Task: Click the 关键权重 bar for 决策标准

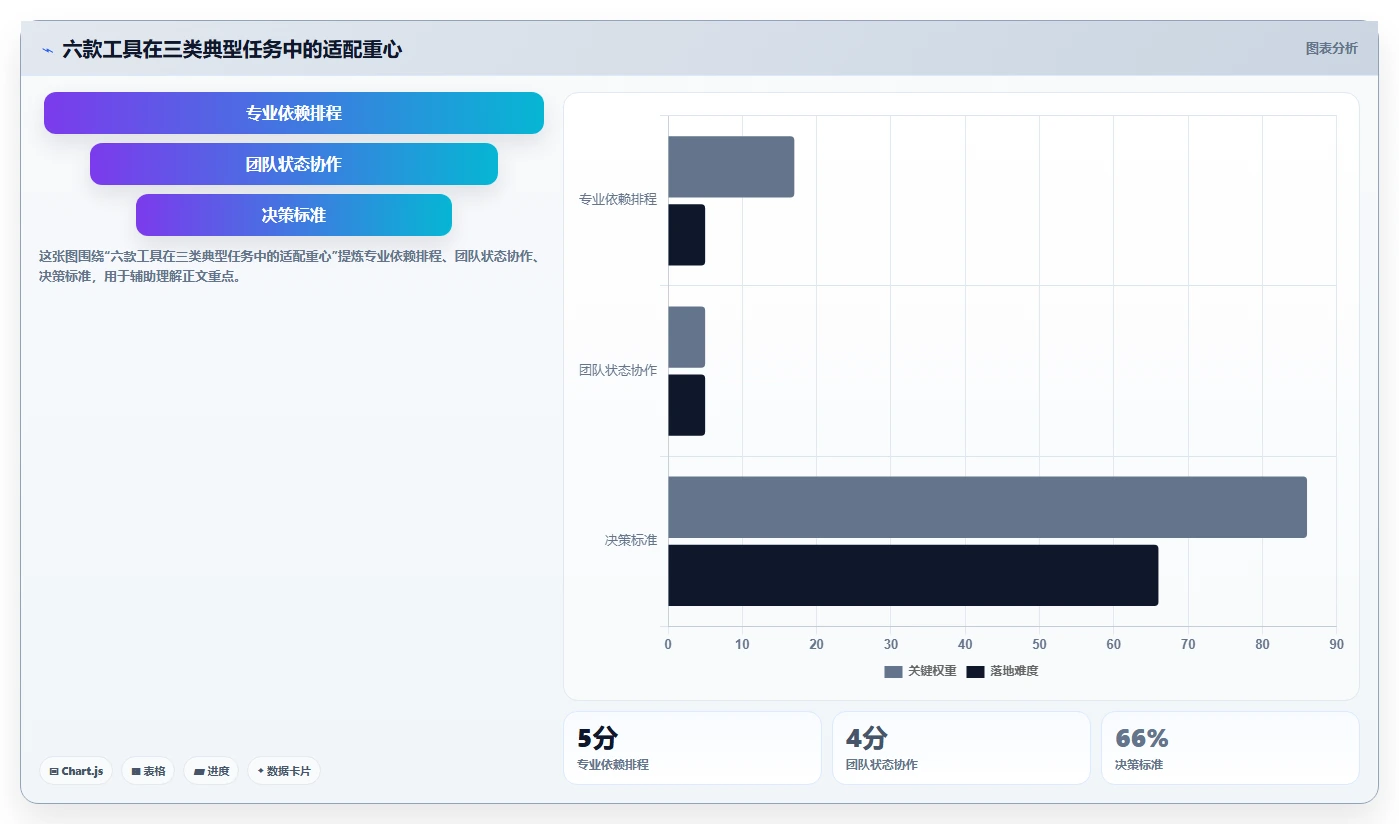Action: click(x=987, y=507)
